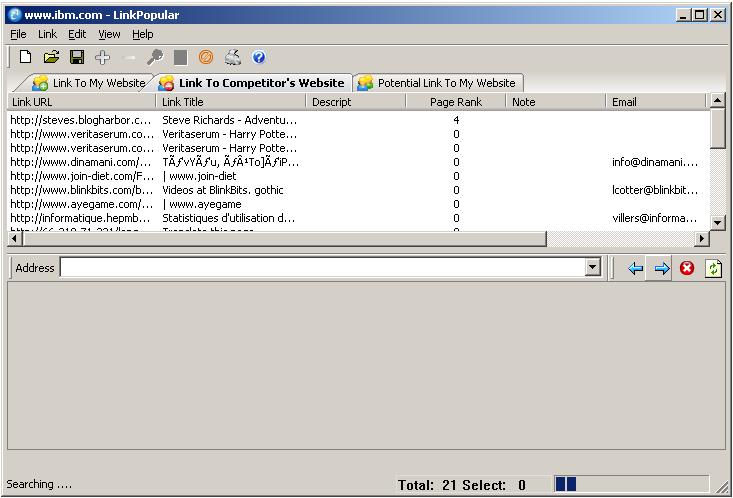
Task: Click the lcotter@blinkbit email cell
Action: point(655,190)
